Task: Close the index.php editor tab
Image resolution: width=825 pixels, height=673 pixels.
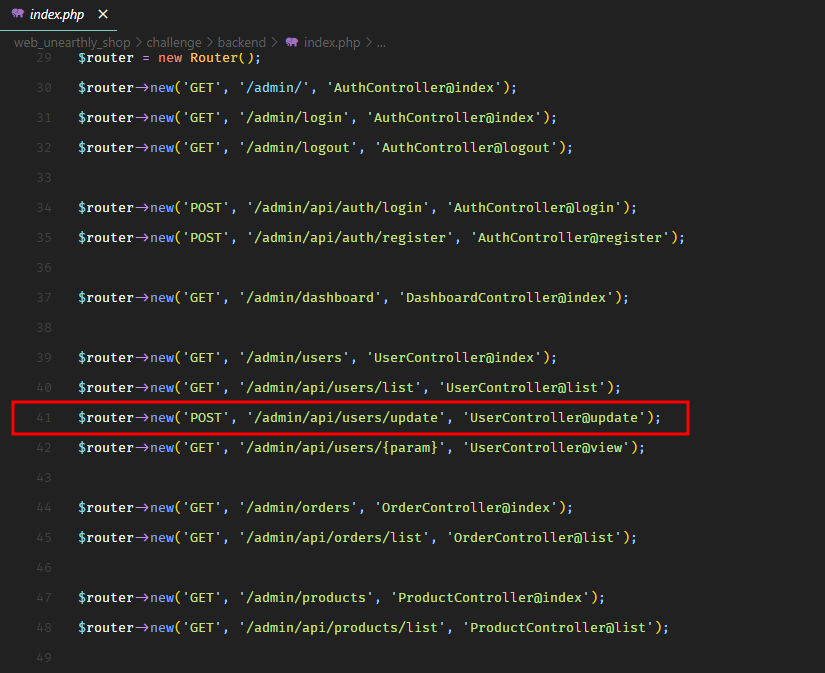Action: (103, 15)
